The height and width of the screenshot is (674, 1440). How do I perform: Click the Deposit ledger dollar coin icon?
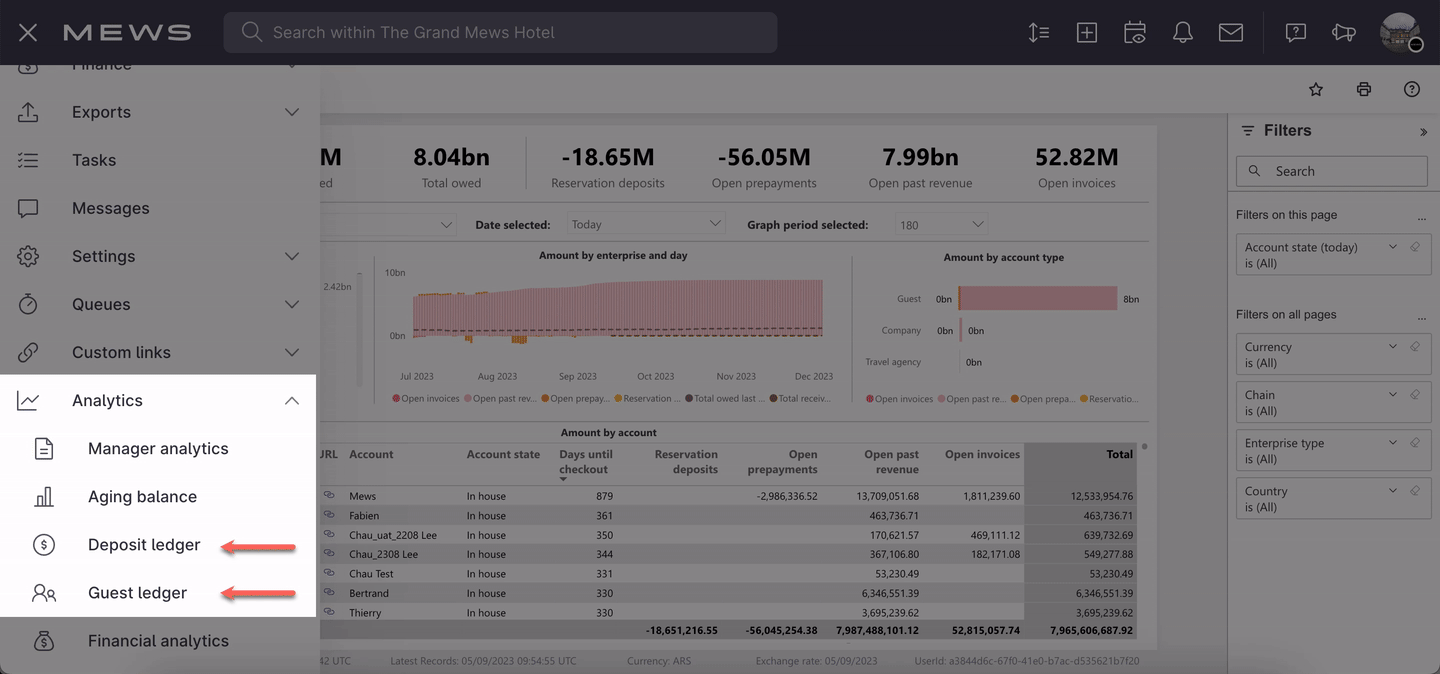[44, 545]
